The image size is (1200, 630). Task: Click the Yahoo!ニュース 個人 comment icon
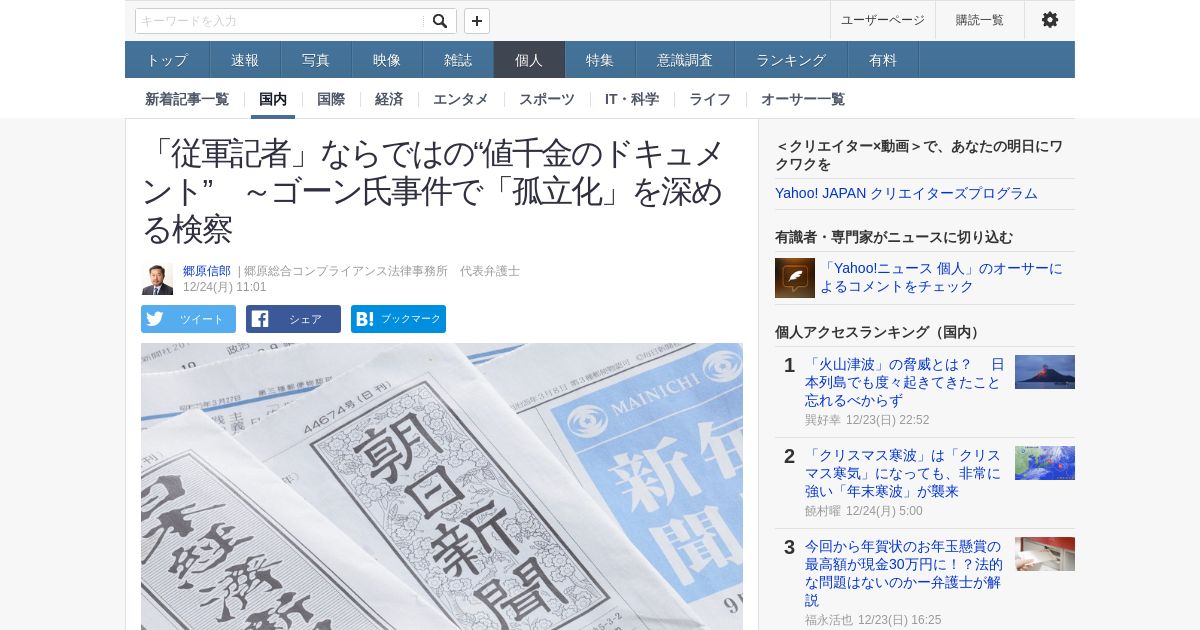(795, 278)
